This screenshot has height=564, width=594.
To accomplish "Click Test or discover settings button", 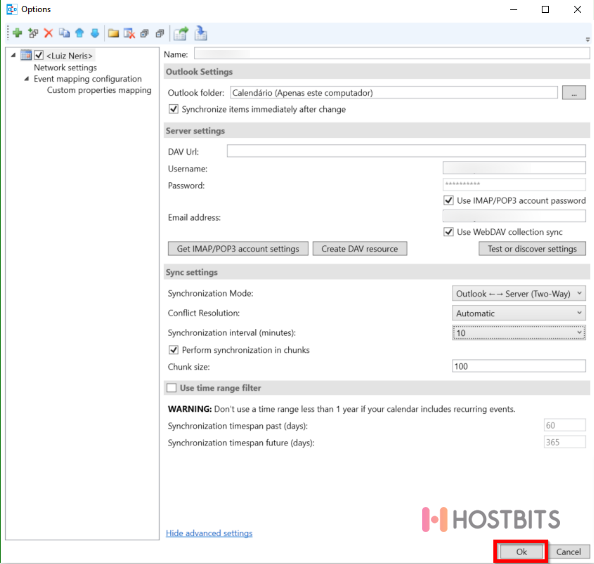I will point(532,249).
